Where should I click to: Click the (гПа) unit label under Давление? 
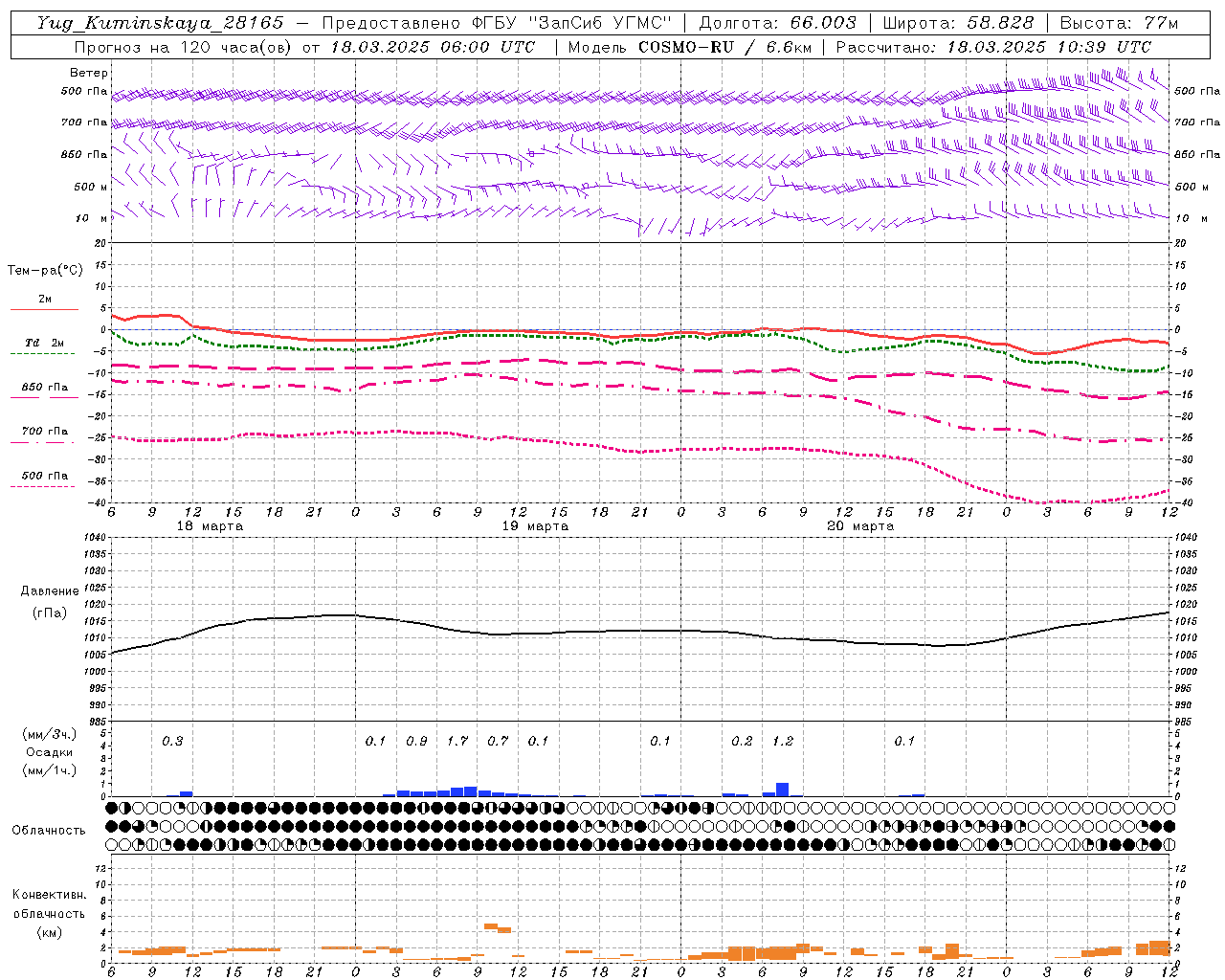click(x=49, y=612)
